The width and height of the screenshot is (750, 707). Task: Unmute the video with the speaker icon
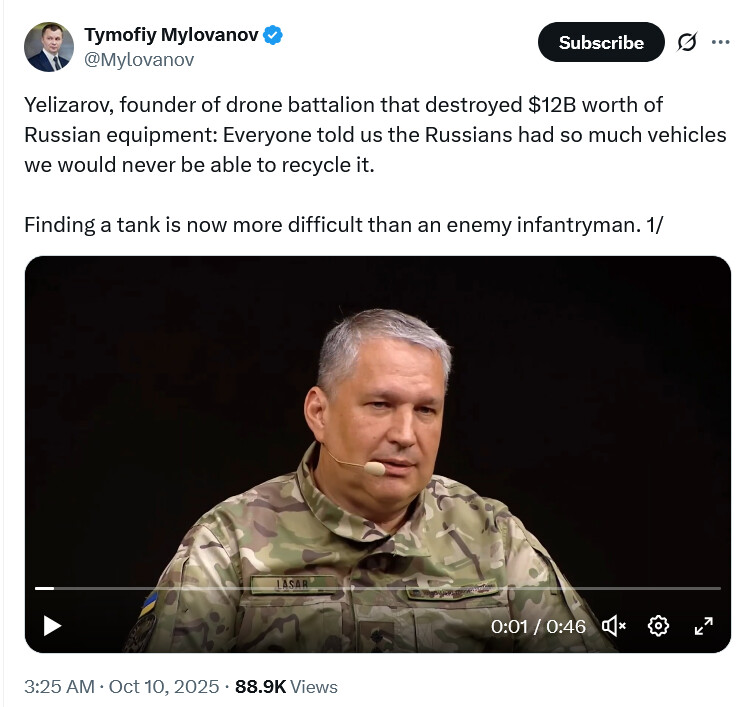pos(614,626)
